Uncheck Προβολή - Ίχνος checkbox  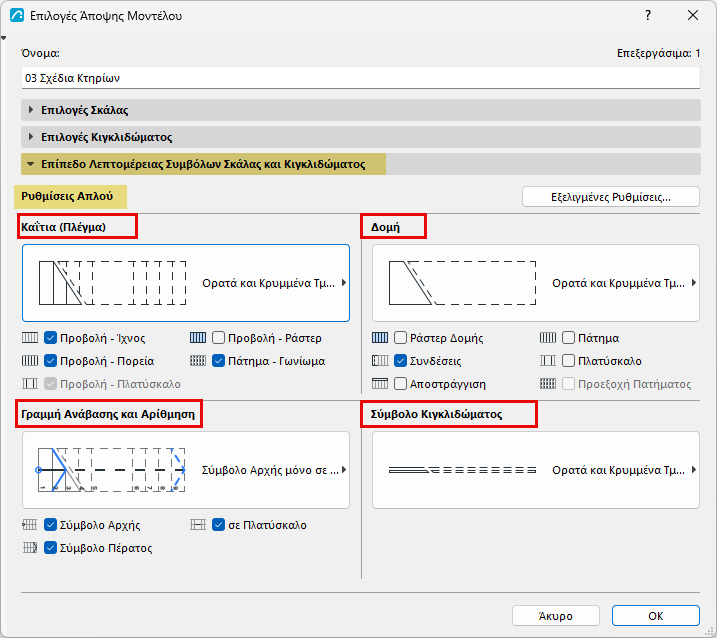[50, 338]
